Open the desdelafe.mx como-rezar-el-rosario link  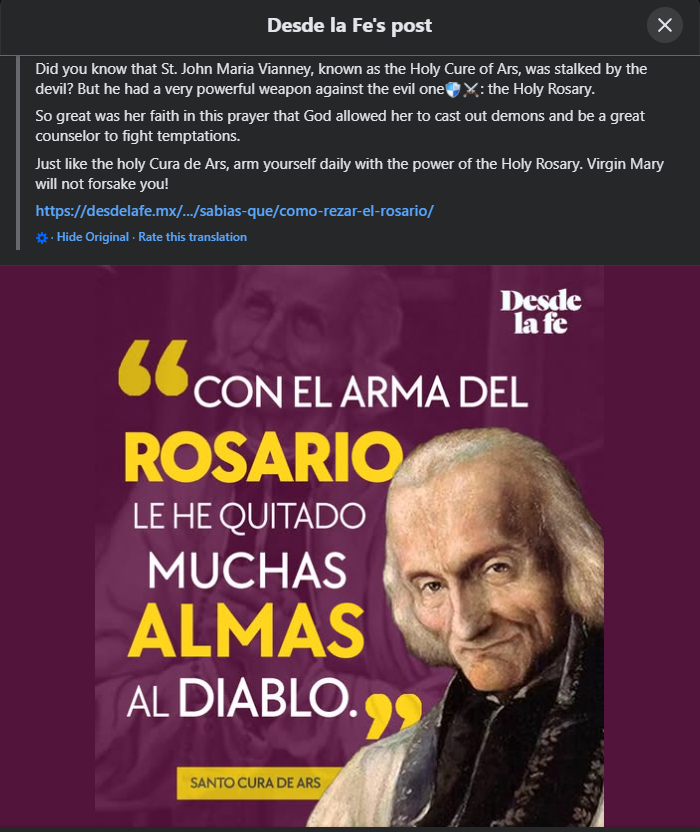[x=235, y=211]
